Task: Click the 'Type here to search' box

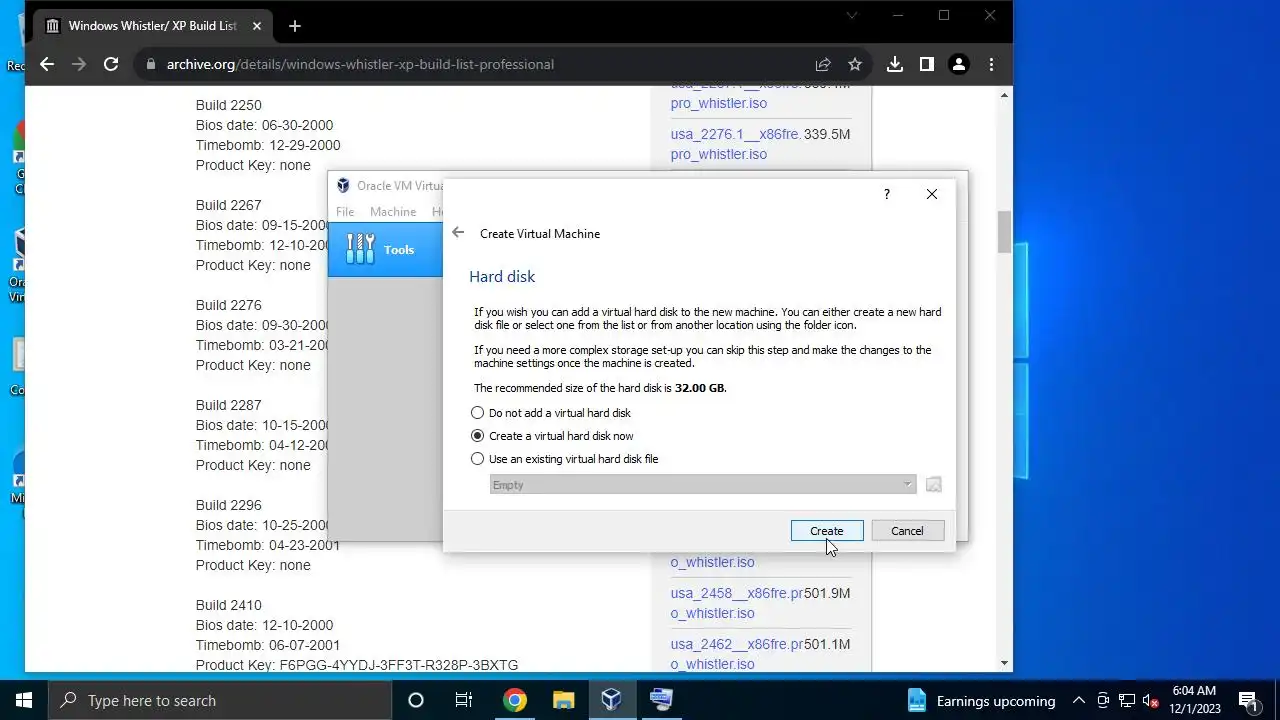Action: [x=220, y=700]
